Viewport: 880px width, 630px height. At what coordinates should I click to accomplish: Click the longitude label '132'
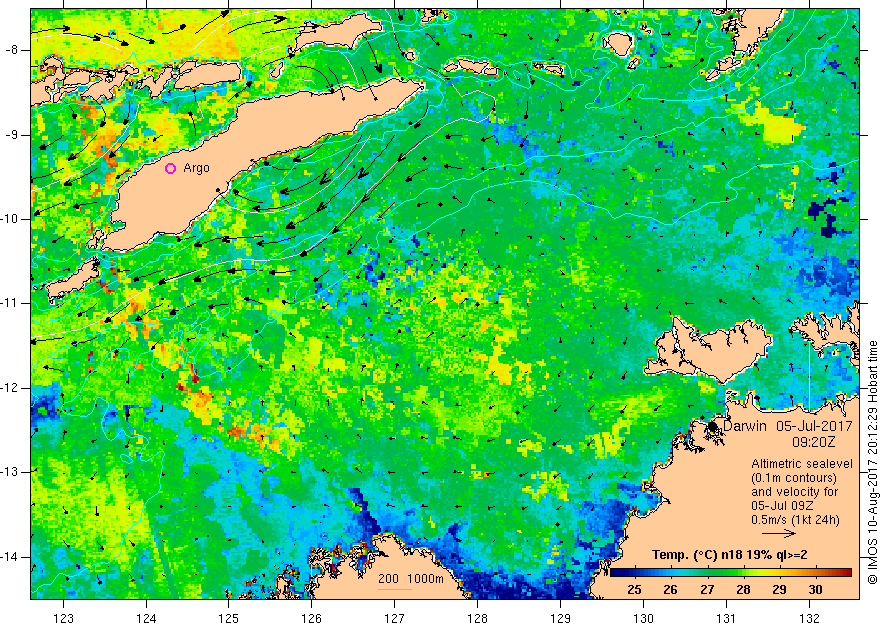tap(809, 618)
